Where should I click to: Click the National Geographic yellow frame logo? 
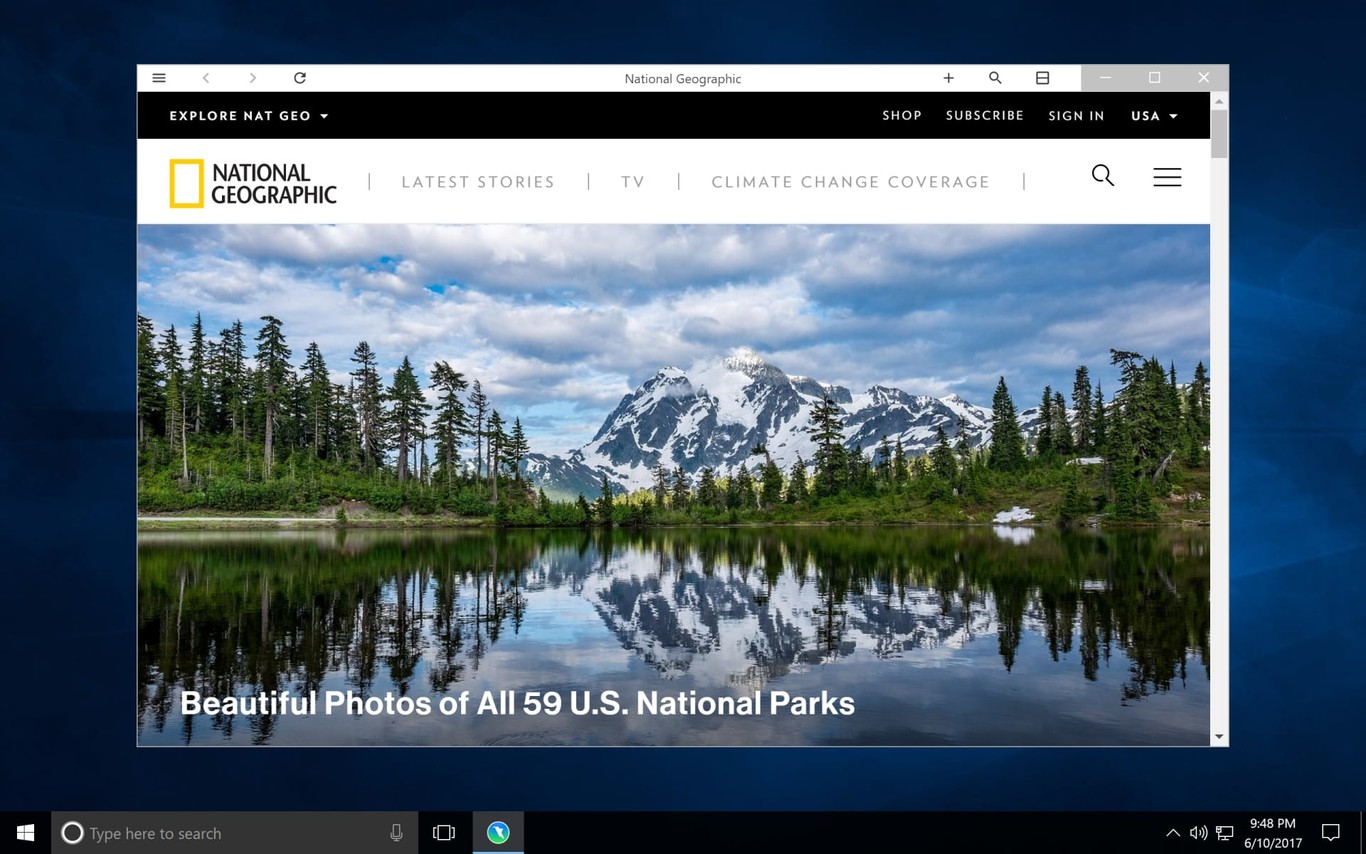tap(186, 182)
